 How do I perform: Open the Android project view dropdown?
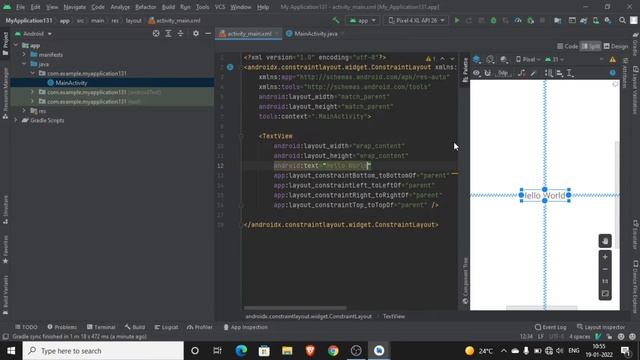[33, 33]
